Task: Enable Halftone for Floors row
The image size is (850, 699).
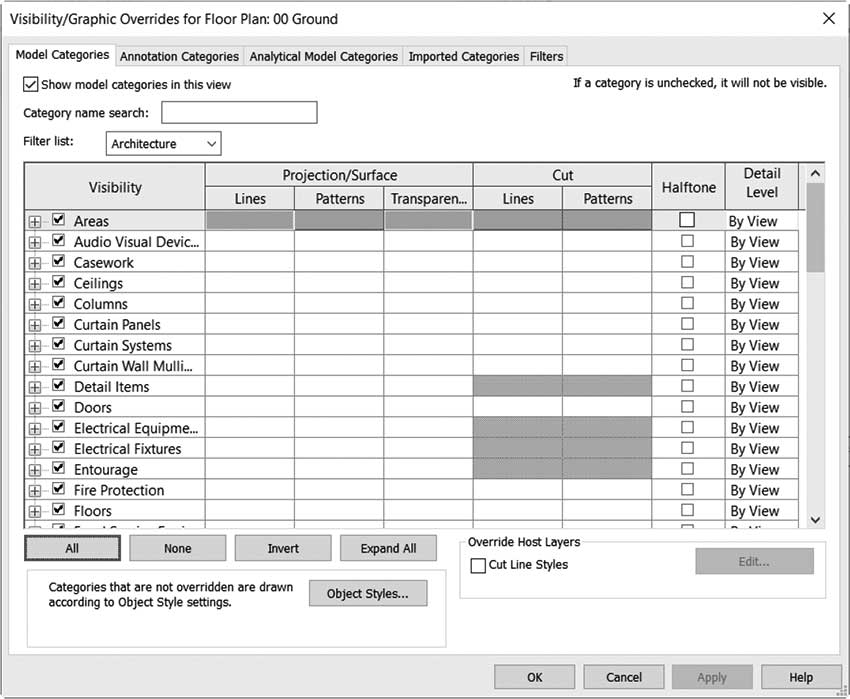Action: click(x=687, y=510)
